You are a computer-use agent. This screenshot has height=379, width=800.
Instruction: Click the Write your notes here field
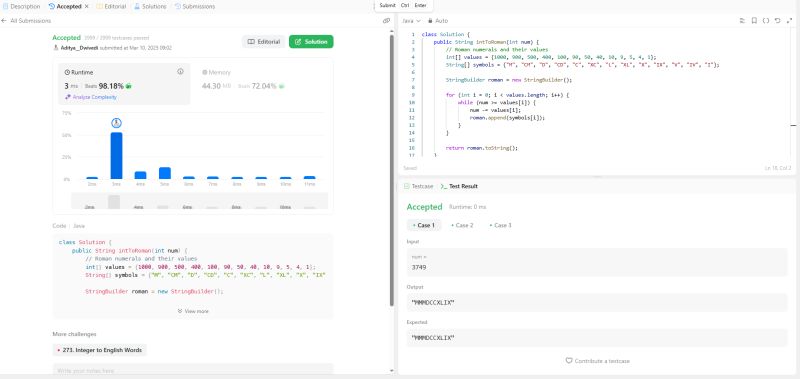tap(193, 370)
